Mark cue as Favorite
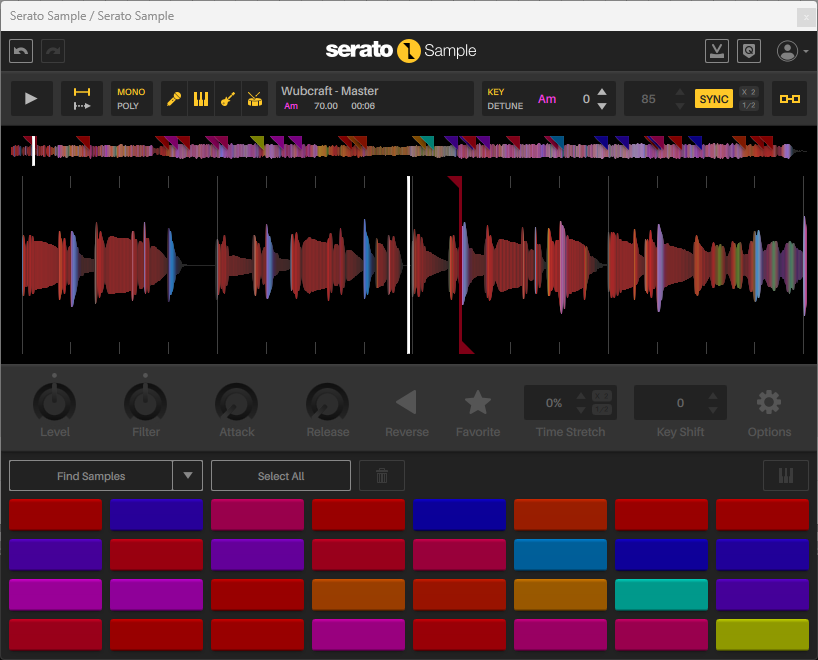 [478, 402]
